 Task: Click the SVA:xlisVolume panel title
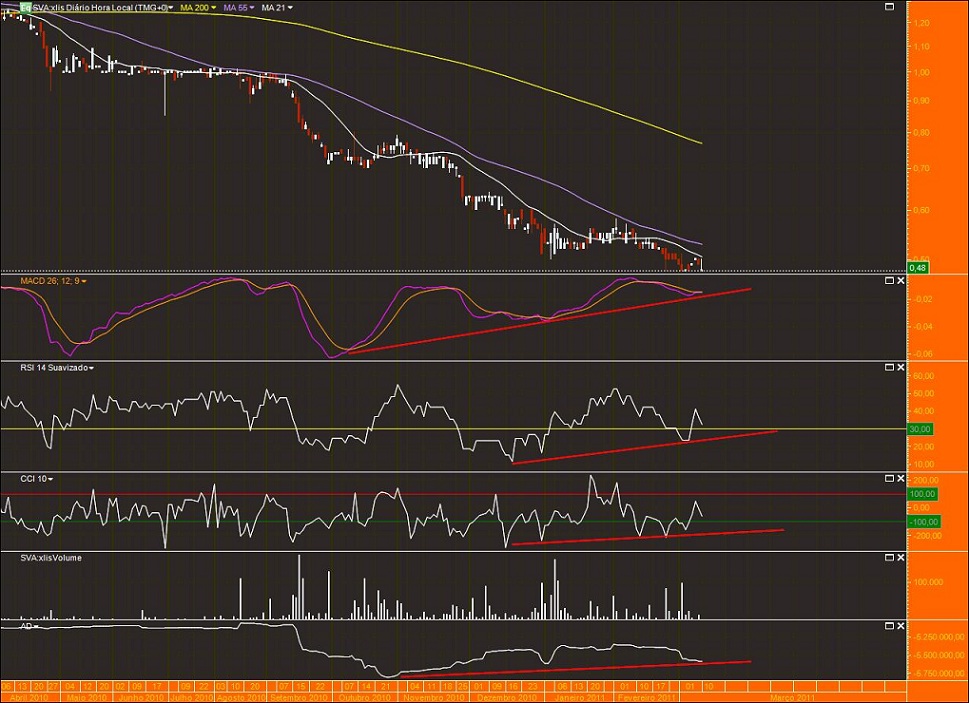[51, 558]
